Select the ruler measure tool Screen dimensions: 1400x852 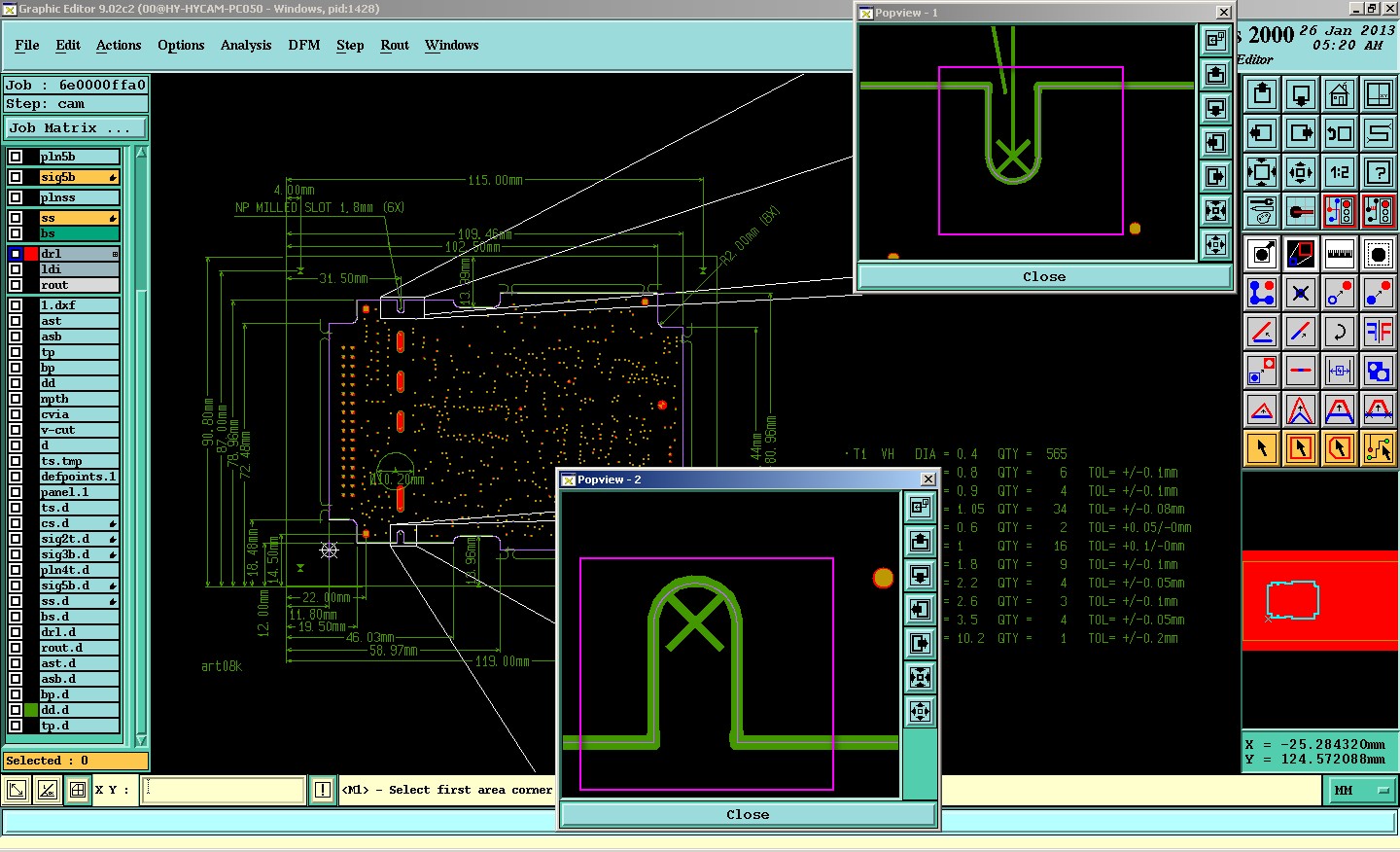1340,254
